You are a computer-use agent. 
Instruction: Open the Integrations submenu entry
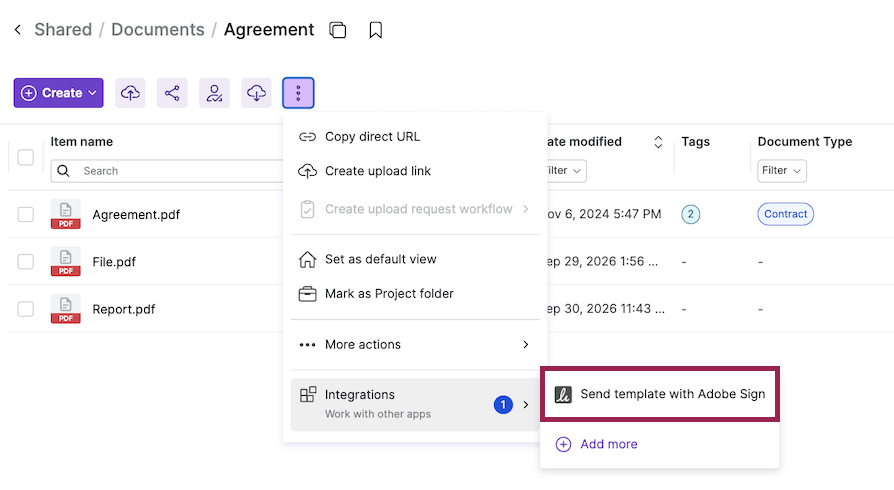415,404
